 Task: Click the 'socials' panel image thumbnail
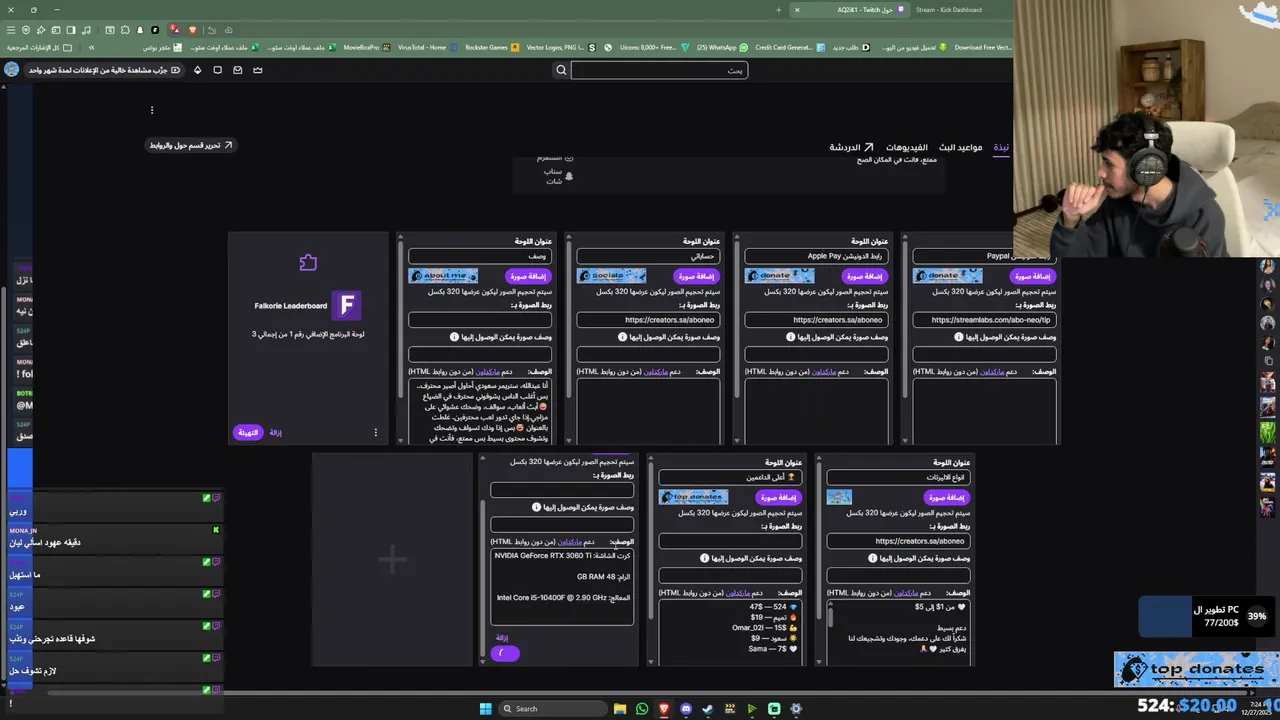point(611,276)
